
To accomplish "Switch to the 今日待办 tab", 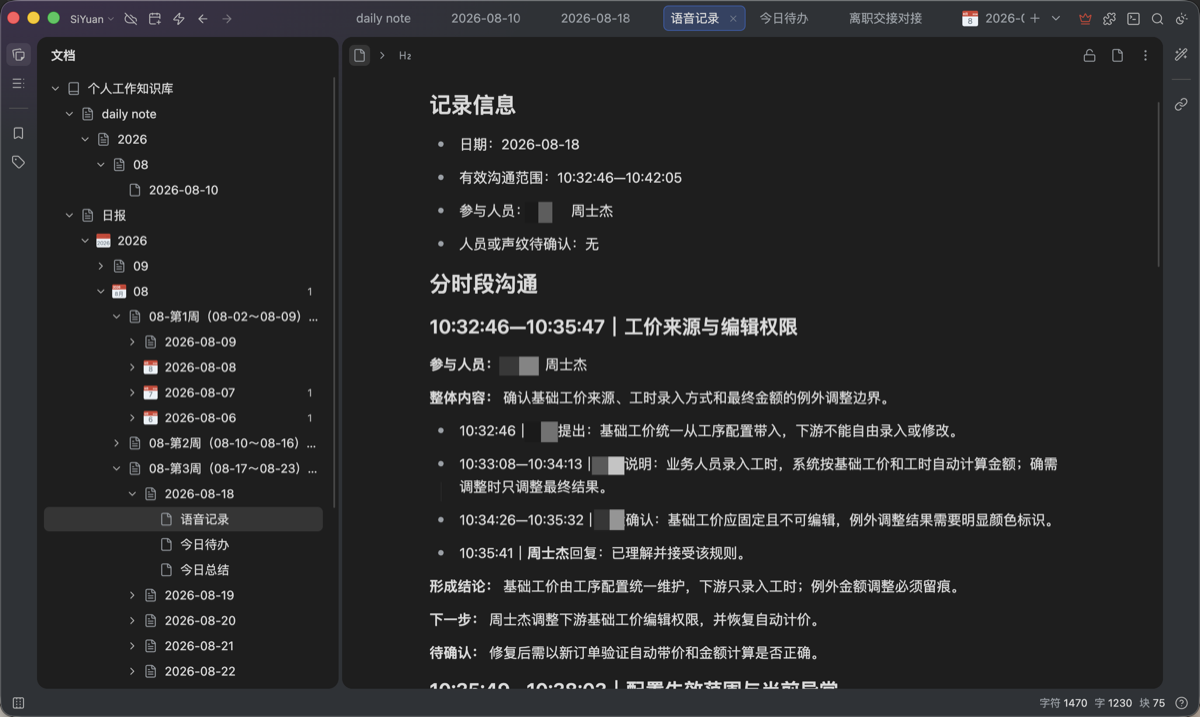I will click(783, 18).
